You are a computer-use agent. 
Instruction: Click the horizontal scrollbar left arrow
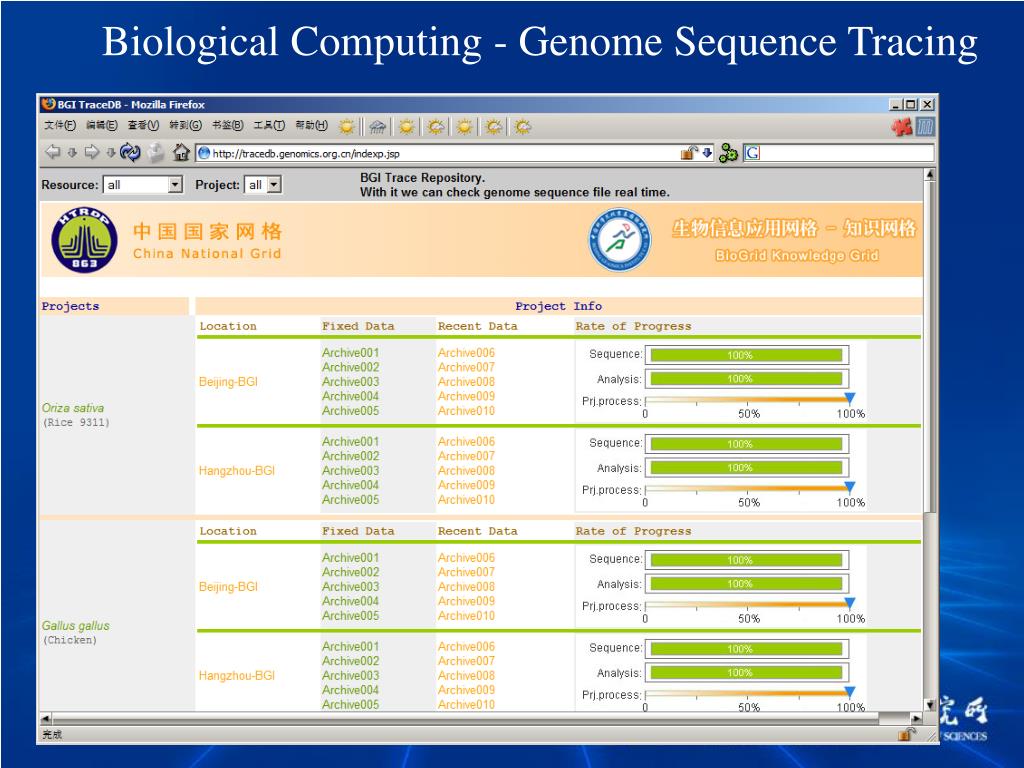pyautogui.click(x=46, y=718)
